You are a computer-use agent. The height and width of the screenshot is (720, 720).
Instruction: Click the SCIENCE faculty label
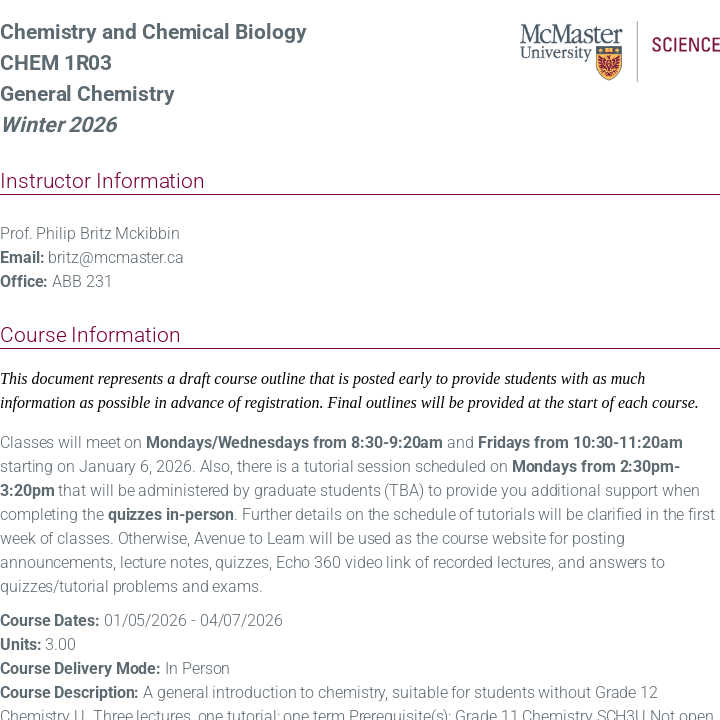(x=685, y=45)
